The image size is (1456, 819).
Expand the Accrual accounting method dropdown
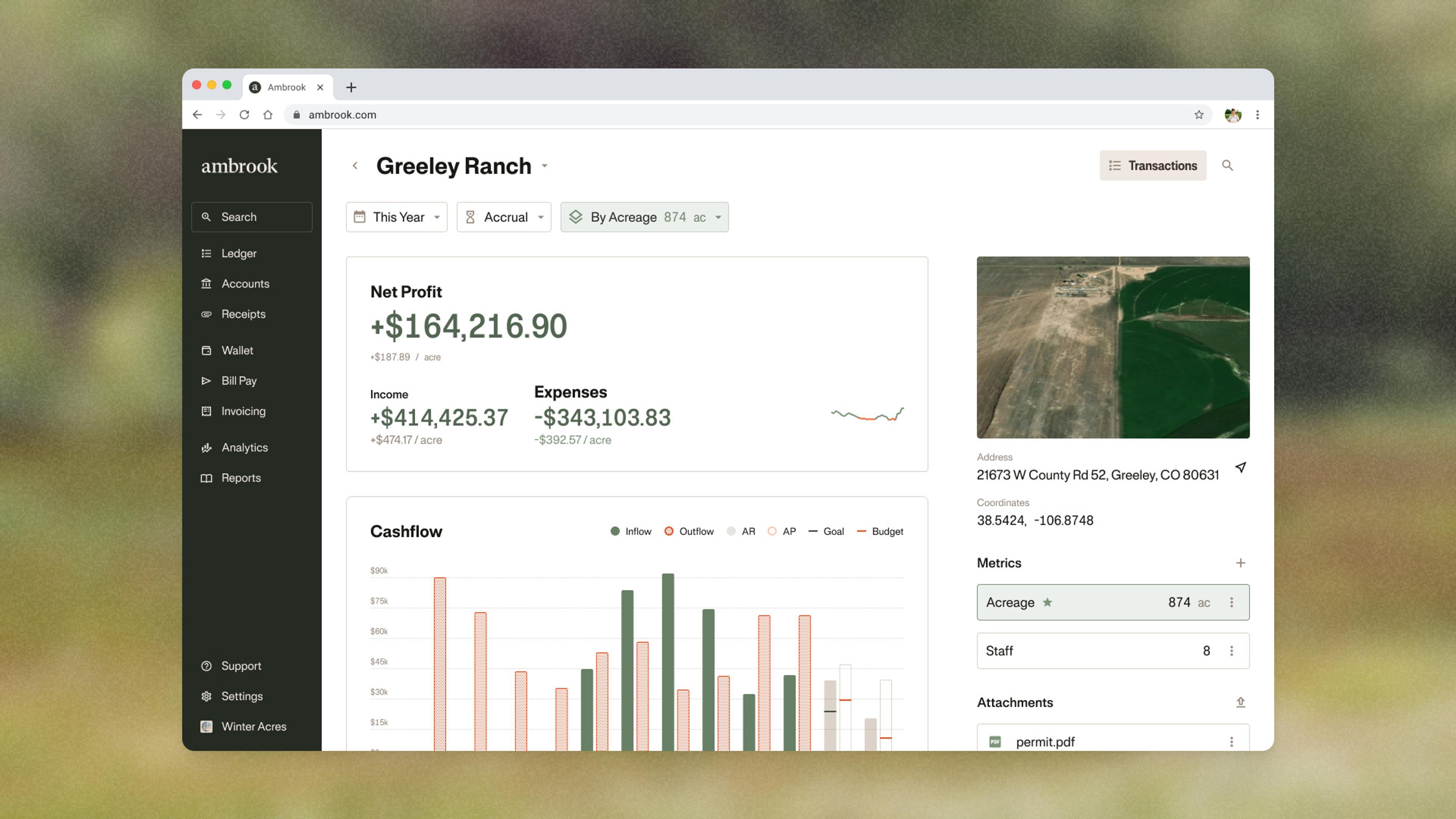tap(504, 217)
